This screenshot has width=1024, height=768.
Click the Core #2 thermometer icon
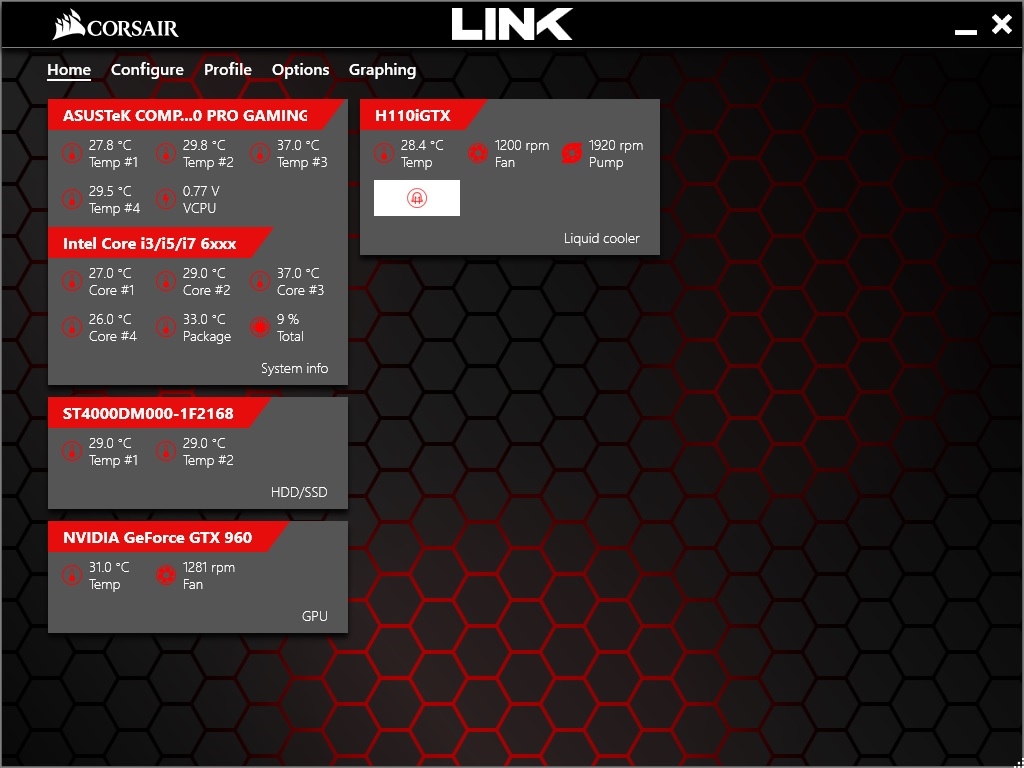pos(166,281)
